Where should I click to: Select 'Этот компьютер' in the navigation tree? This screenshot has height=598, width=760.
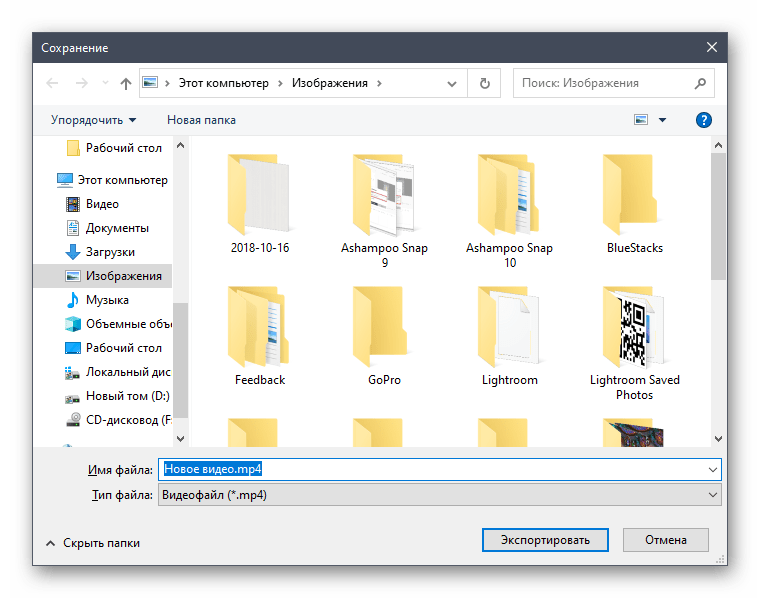tap(112, 180)
